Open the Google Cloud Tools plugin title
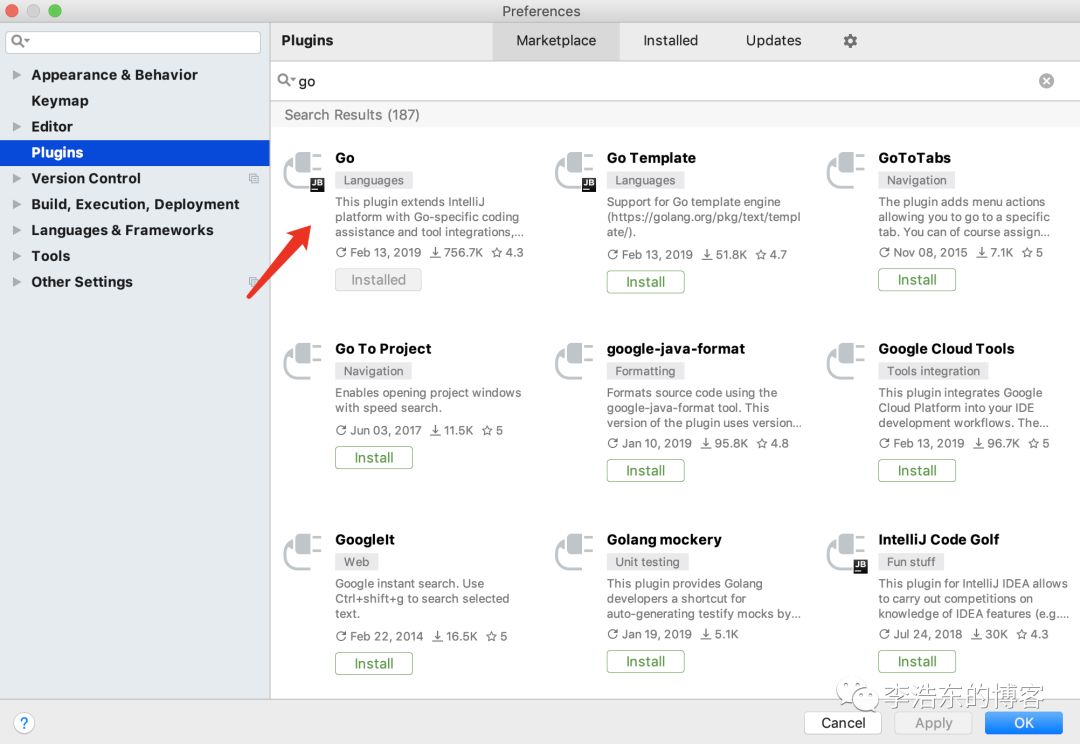Image resolution: width=1080 pixels, height=744 pixels. click(946, 349)
